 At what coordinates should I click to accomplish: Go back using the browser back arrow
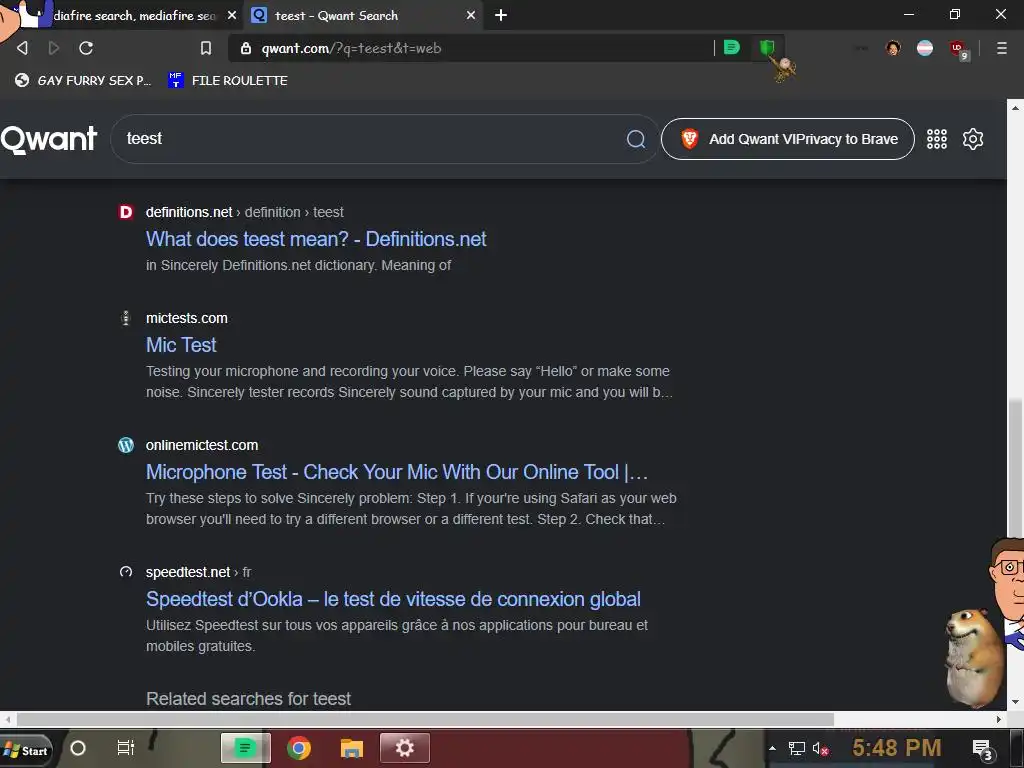pyautogui.click(x=22, y=48)
